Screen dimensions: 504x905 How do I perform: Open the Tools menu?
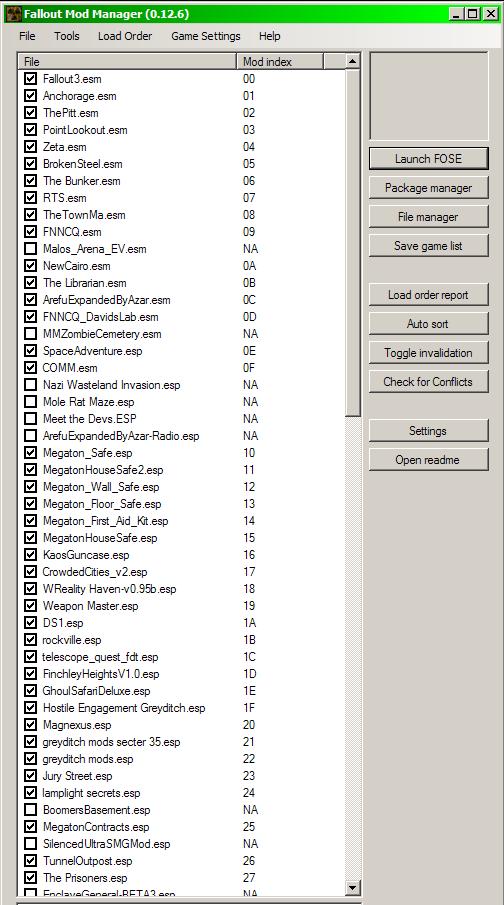67,36
